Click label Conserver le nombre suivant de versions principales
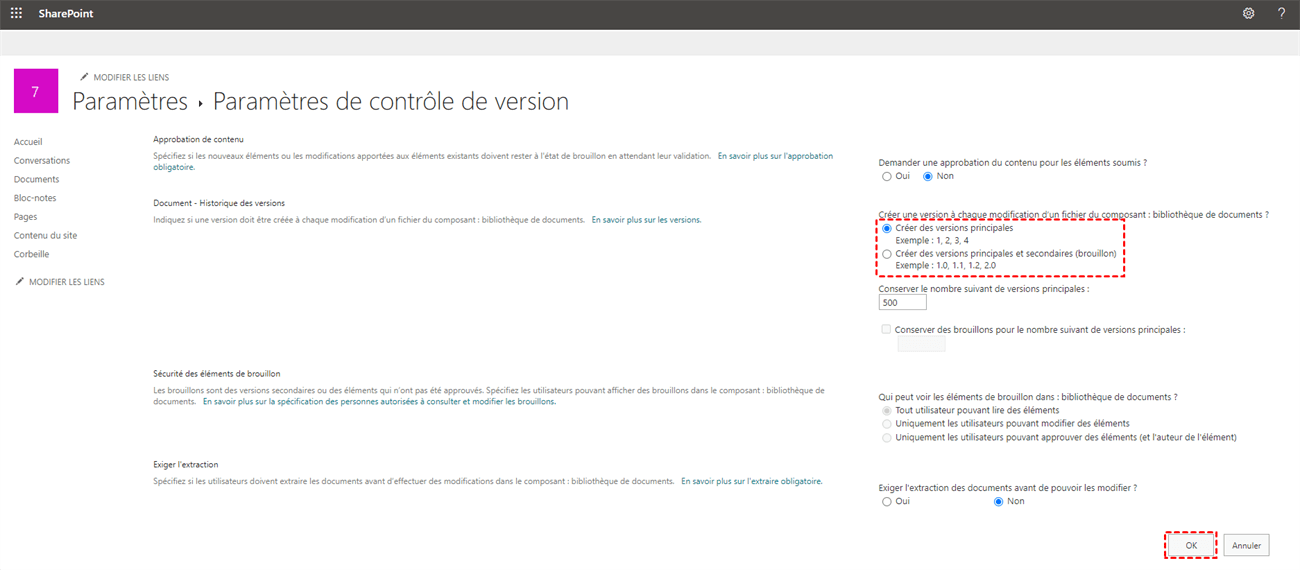 (984, 288)
